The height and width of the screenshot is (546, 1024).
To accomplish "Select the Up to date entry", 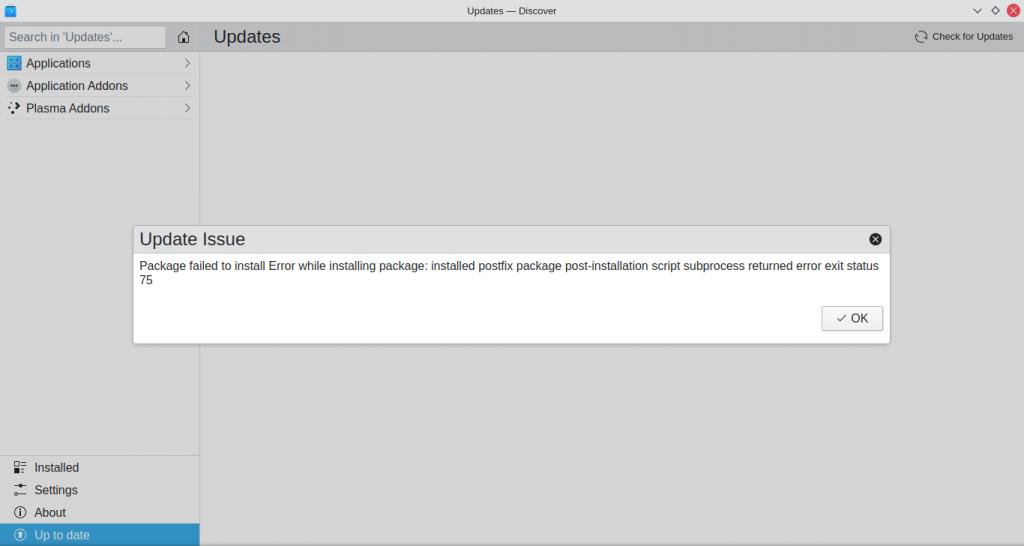I will (62, 535).
